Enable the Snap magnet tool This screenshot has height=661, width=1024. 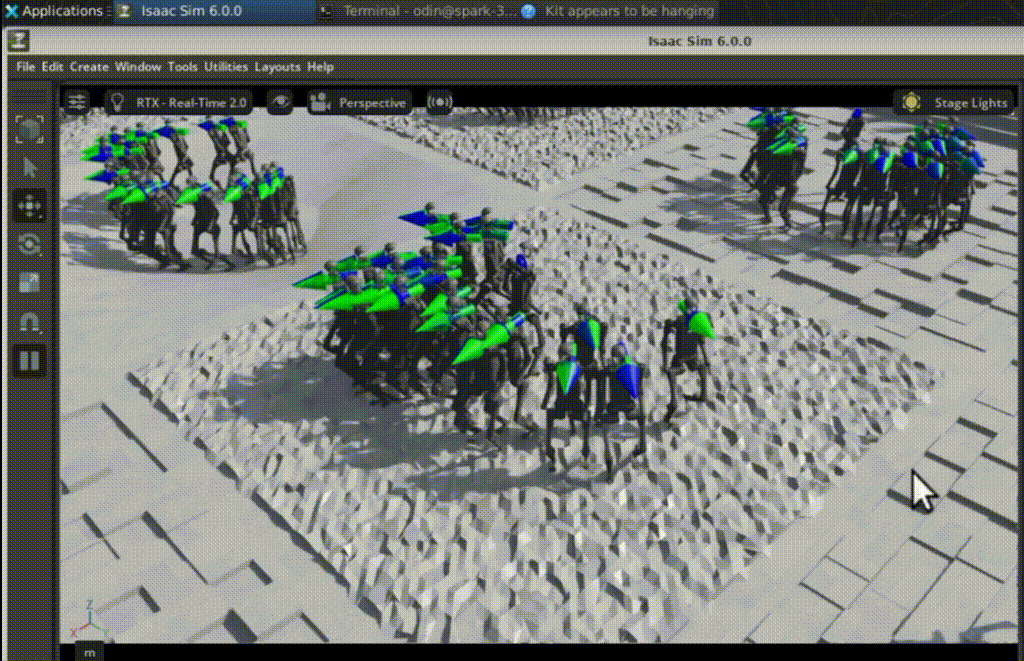point(29,322)
